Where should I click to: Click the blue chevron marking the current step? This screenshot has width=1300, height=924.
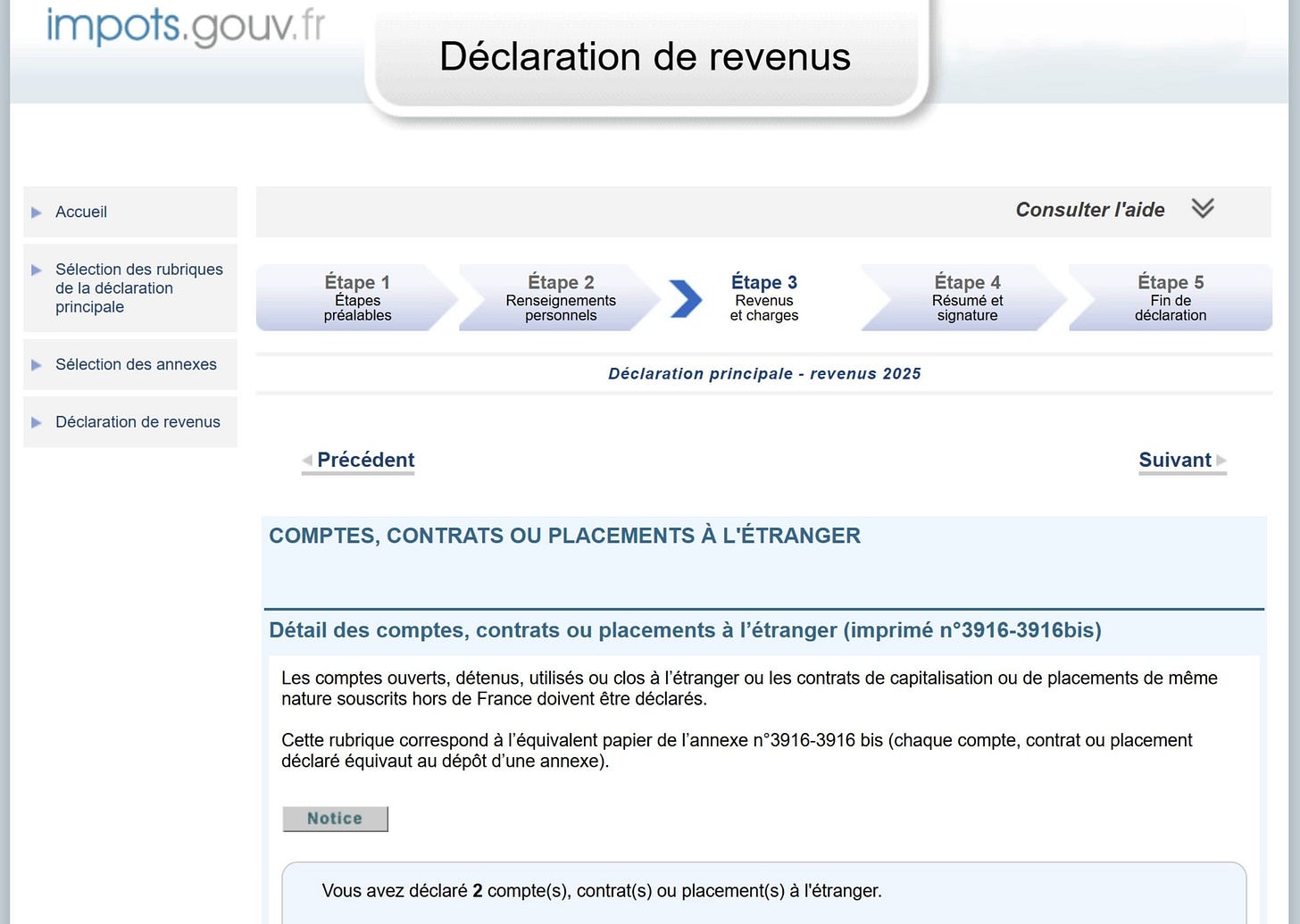tap(686, 298)
